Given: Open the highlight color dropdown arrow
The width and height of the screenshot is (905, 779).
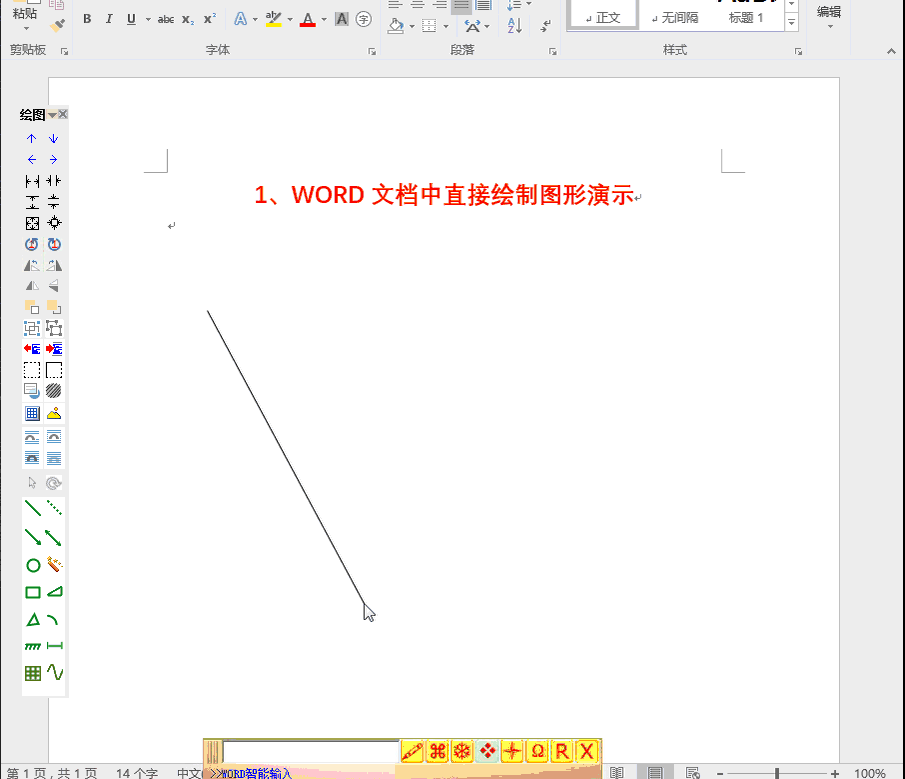Looking at the screenshot, I should tap(290, 20).
